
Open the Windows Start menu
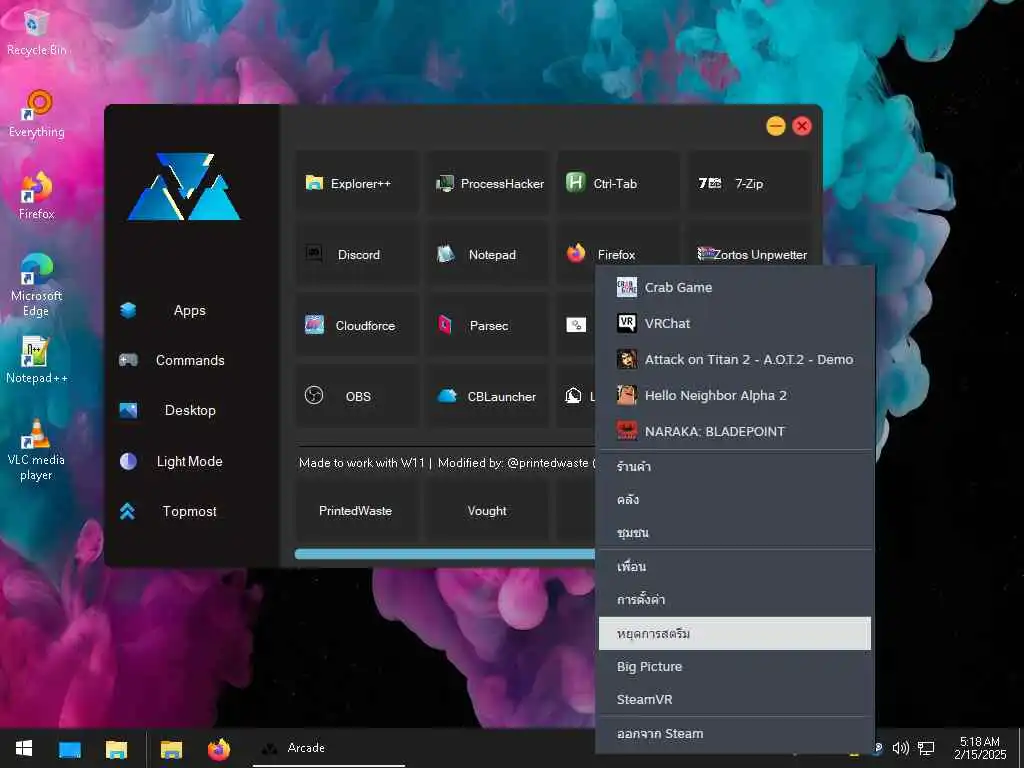pos(24,748)
